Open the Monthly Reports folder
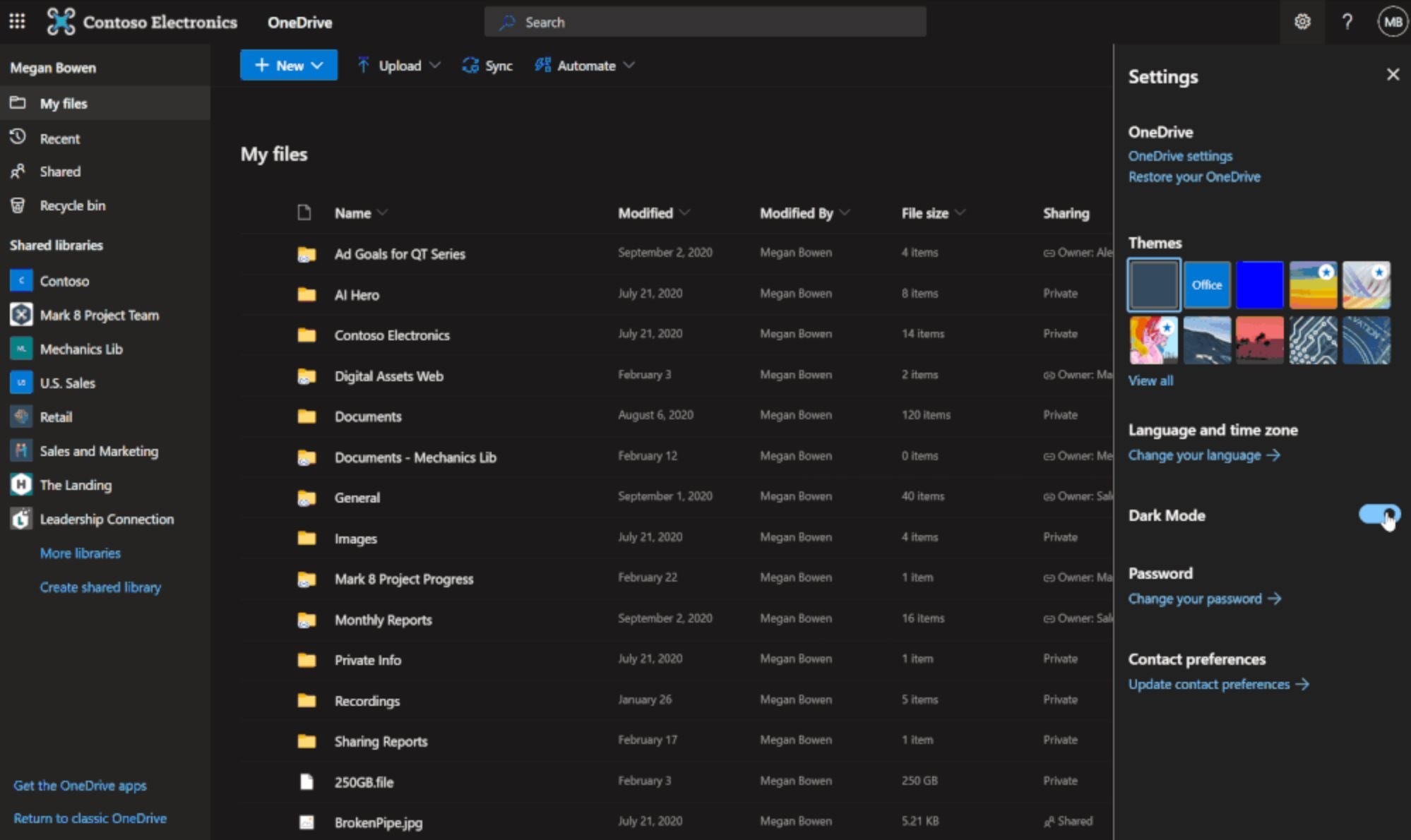Viewport: 1411px width, 840px height. click(383, 620)
